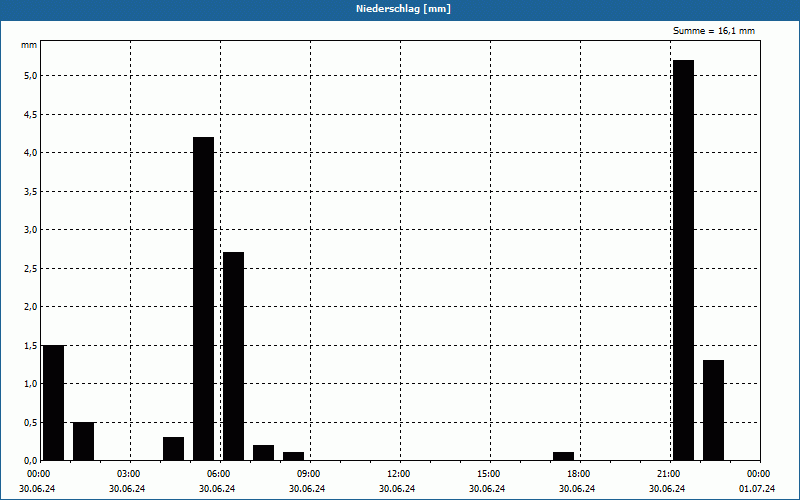Click the '4,0' y-axis label
This screenshot has width=800, height=500.
[x=31, y=153]
